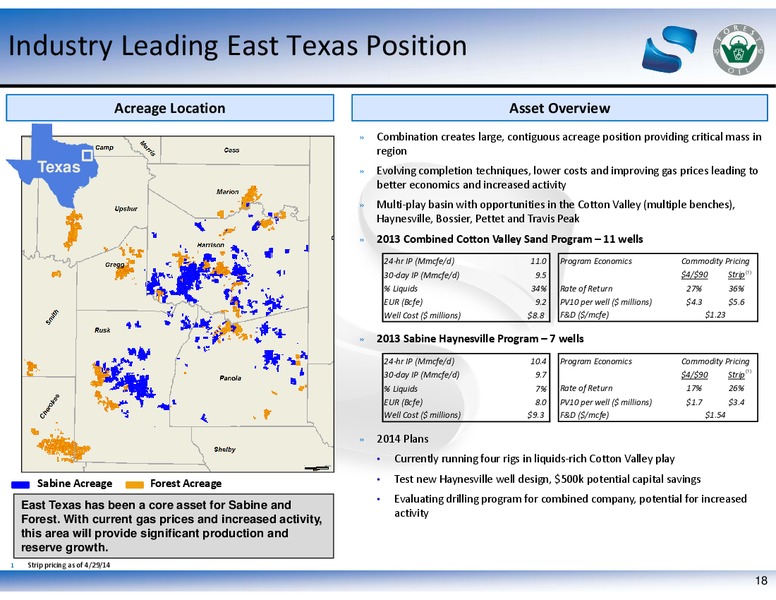Click the Rate of Return value 17%

(694, 389)
